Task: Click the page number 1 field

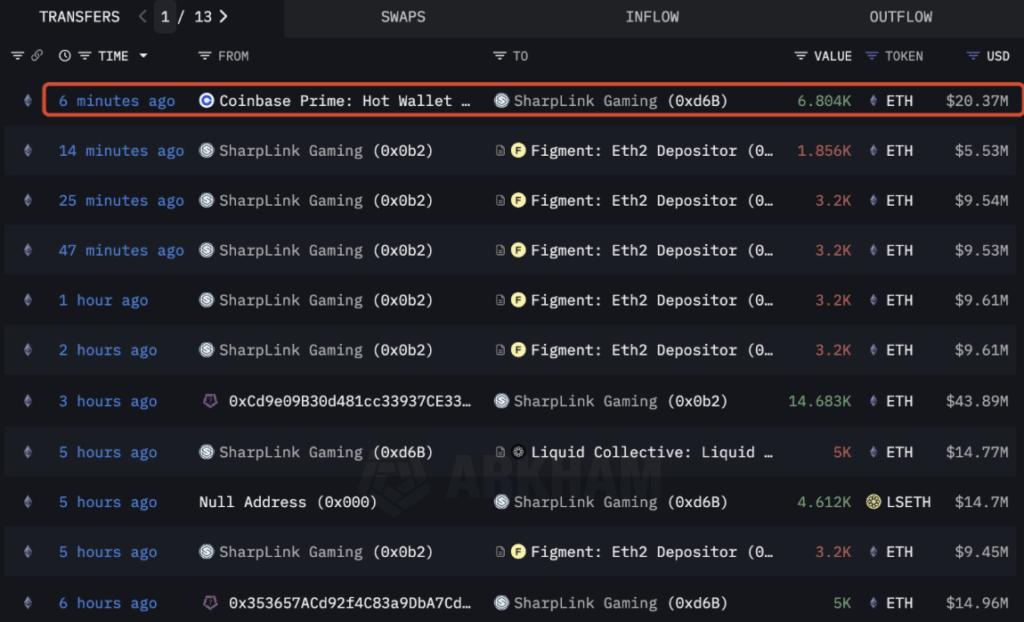Action: click(x=165, y=17)
